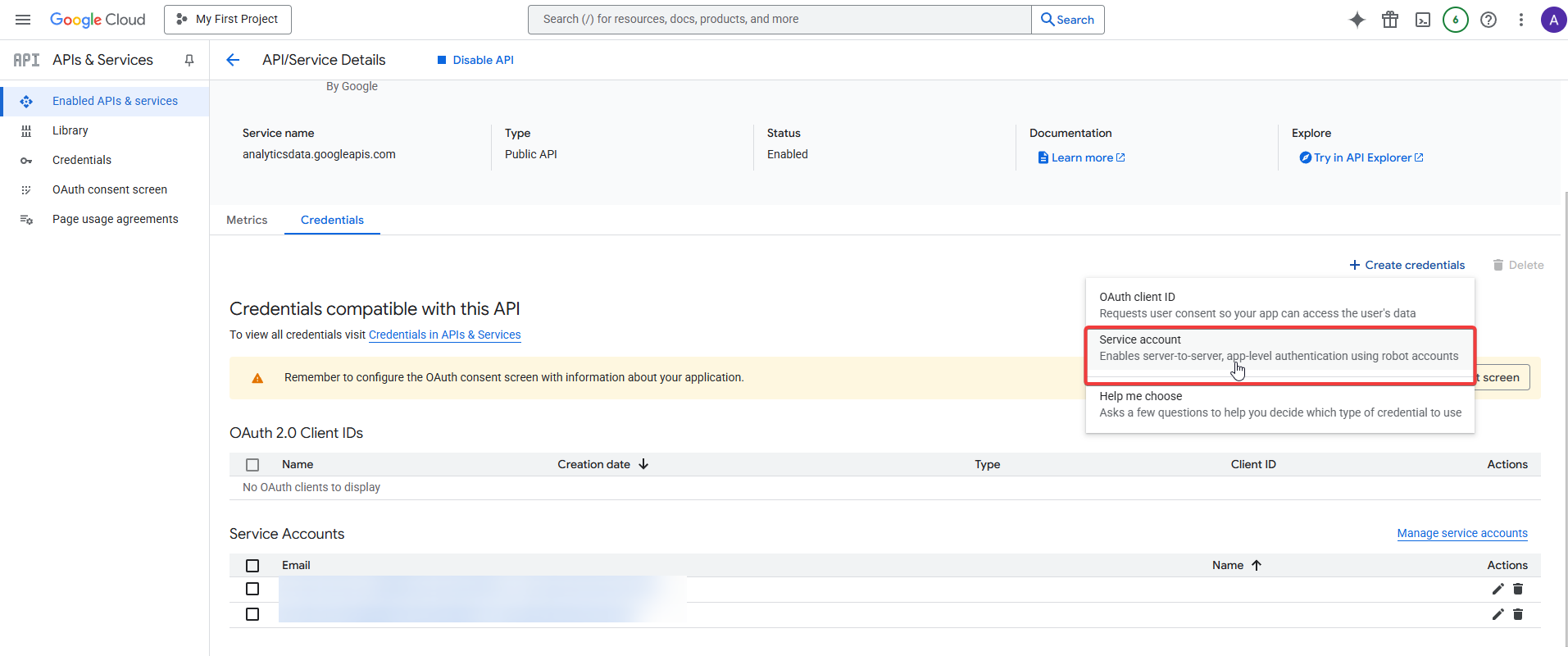
Task: Click the Email column header
Action: tap(296, 565)
